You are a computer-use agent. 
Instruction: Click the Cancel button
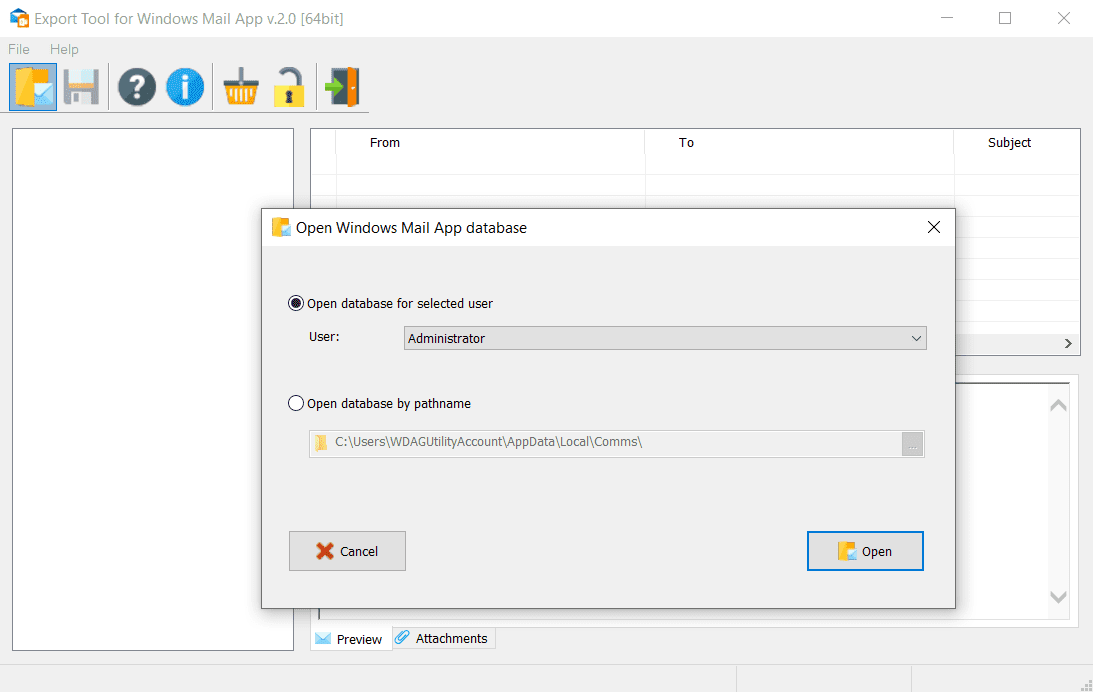(347, 551)
